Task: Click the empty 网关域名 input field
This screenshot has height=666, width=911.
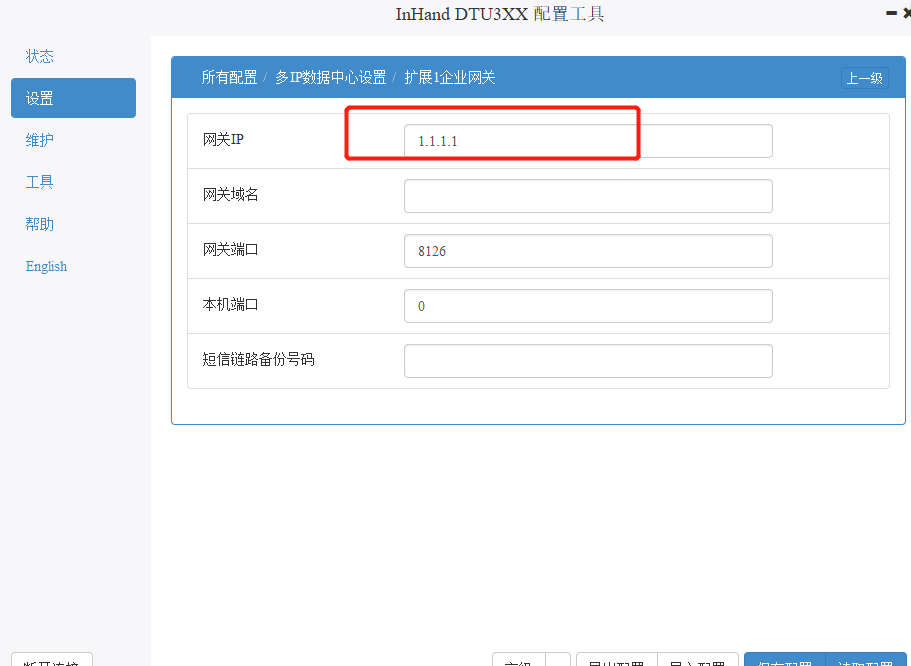Action: (x=588, y=196)
